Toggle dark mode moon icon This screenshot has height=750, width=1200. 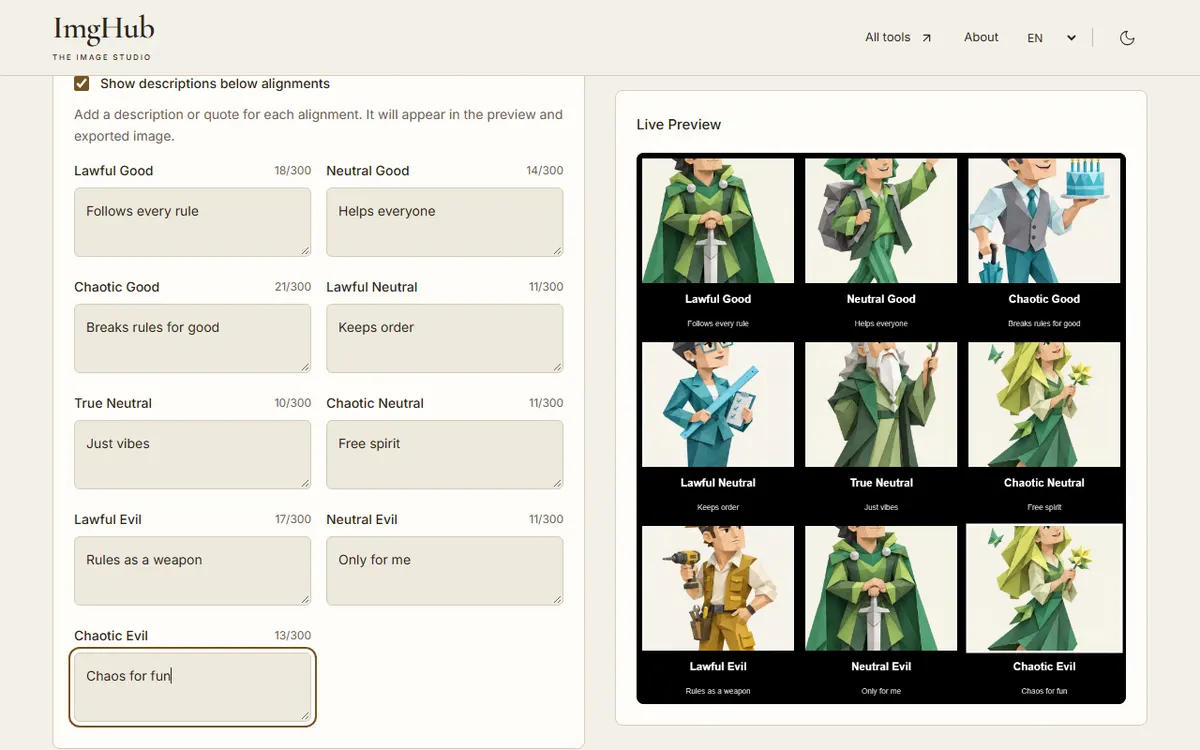[x=1127, y=38]
